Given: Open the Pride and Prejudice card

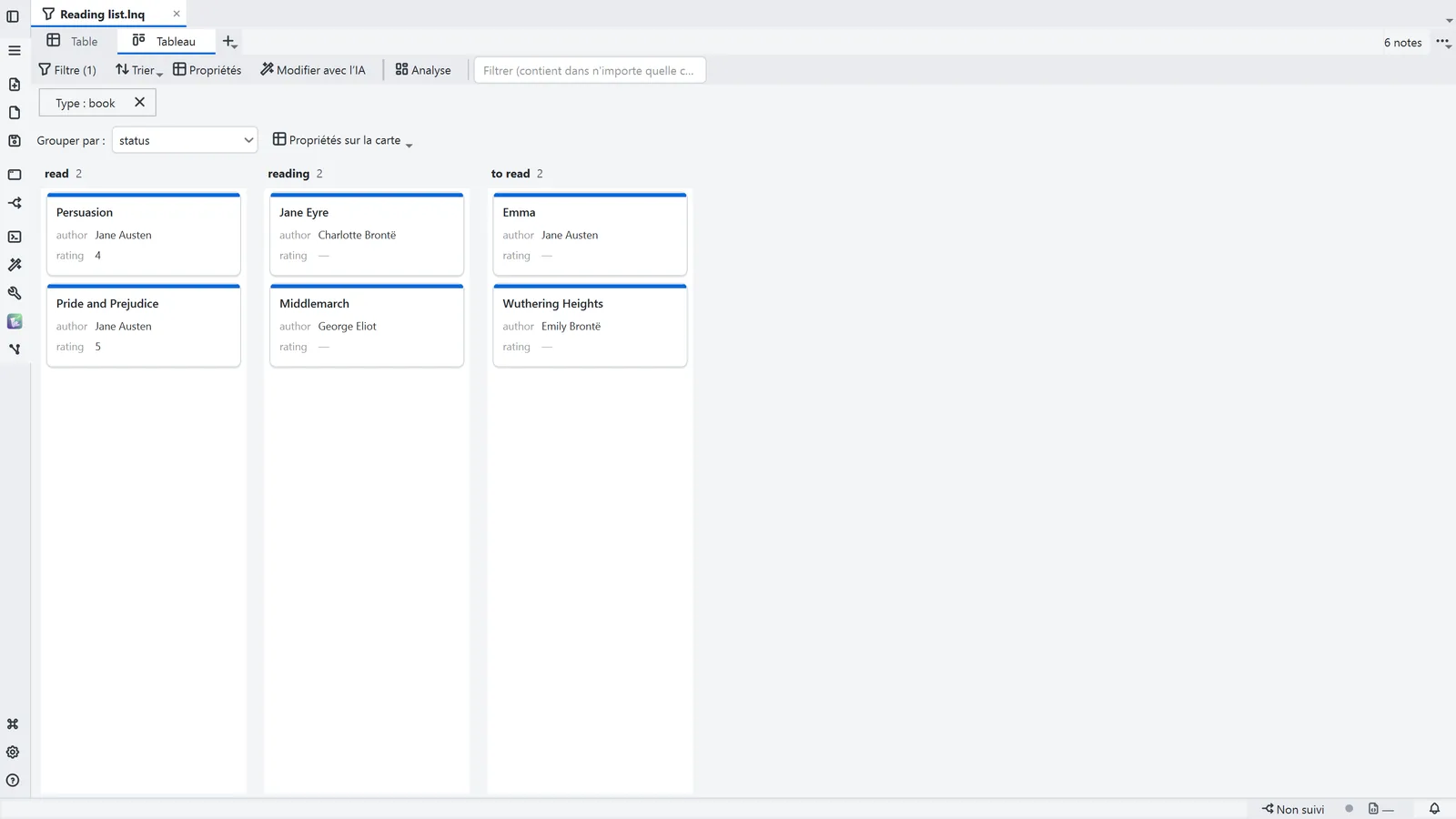Looking at the screenshot, I should tap(144, 325).
